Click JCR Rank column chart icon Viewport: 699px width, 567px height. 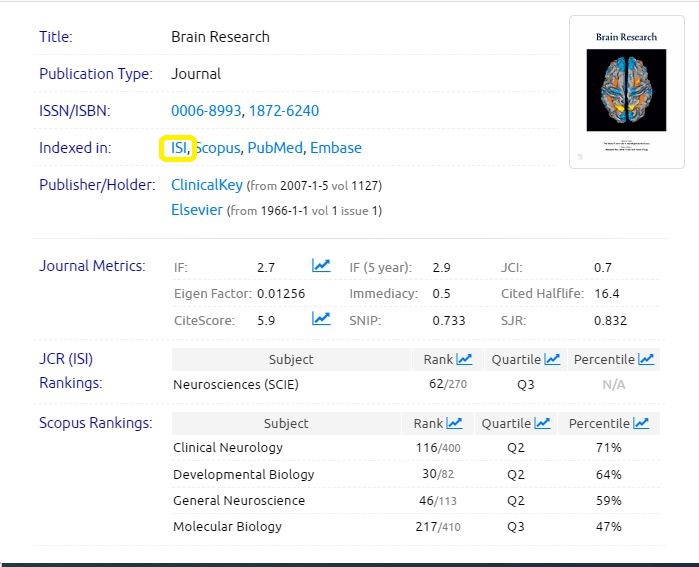[x=464, y=359]
